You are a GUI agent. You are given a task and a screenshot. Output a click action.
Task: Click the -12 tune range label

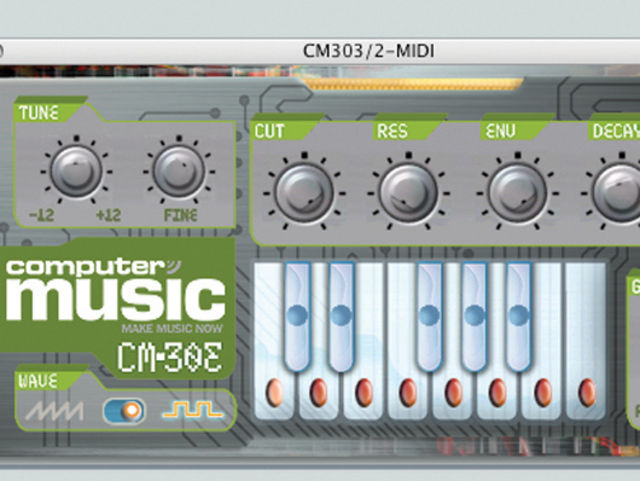[x=42, y=215]
